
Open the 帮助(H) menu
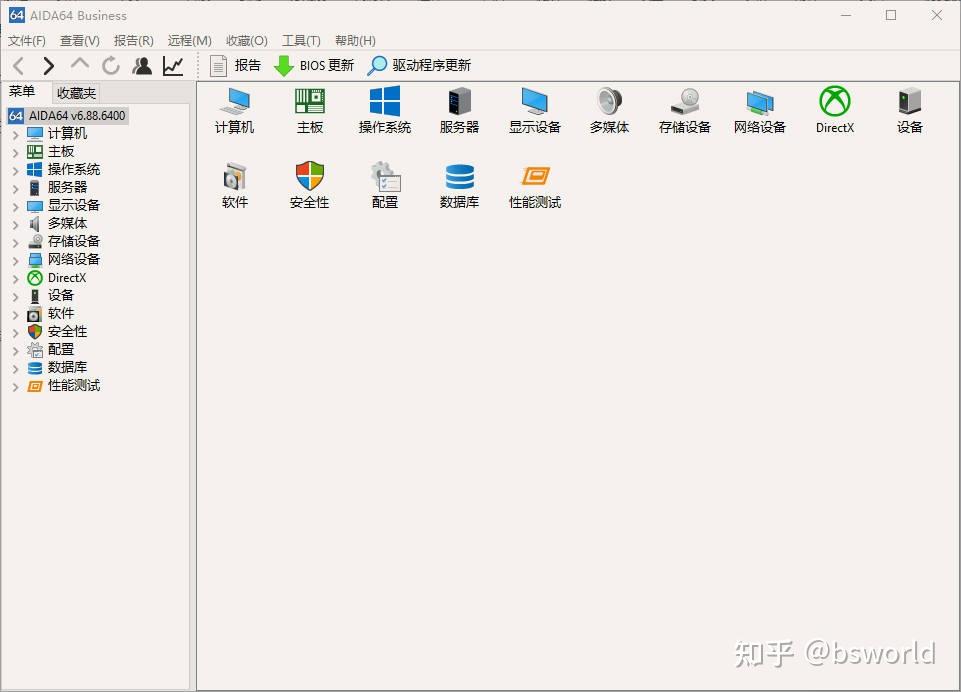click(x=355, y=40)
